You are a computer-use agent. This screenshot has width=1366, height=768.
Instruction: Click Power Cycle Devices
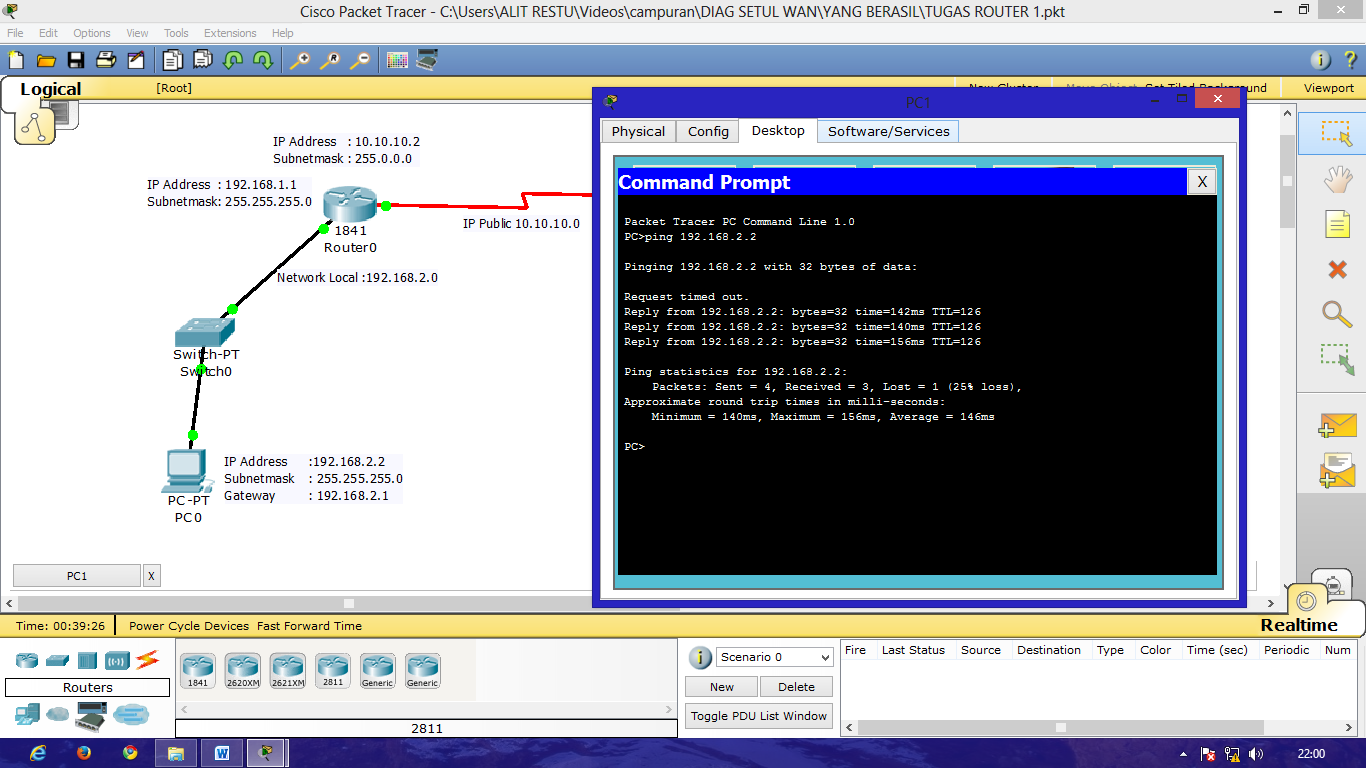[x=189, y=626]
